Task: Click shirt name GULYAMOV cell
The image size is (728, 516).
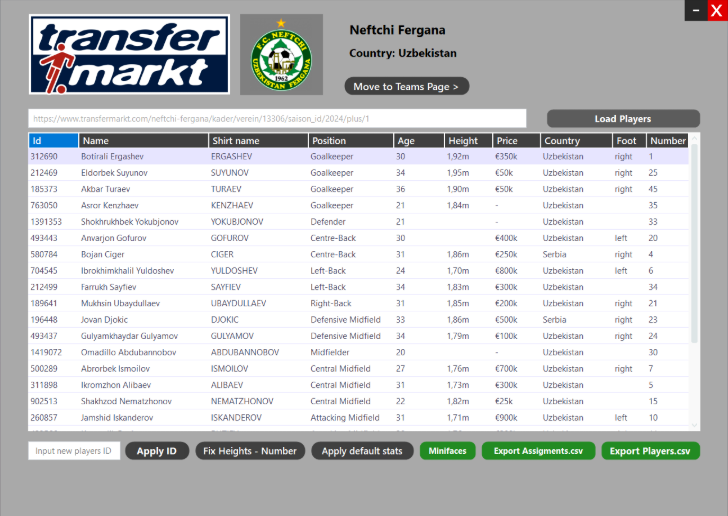Action: coord(233,336)
